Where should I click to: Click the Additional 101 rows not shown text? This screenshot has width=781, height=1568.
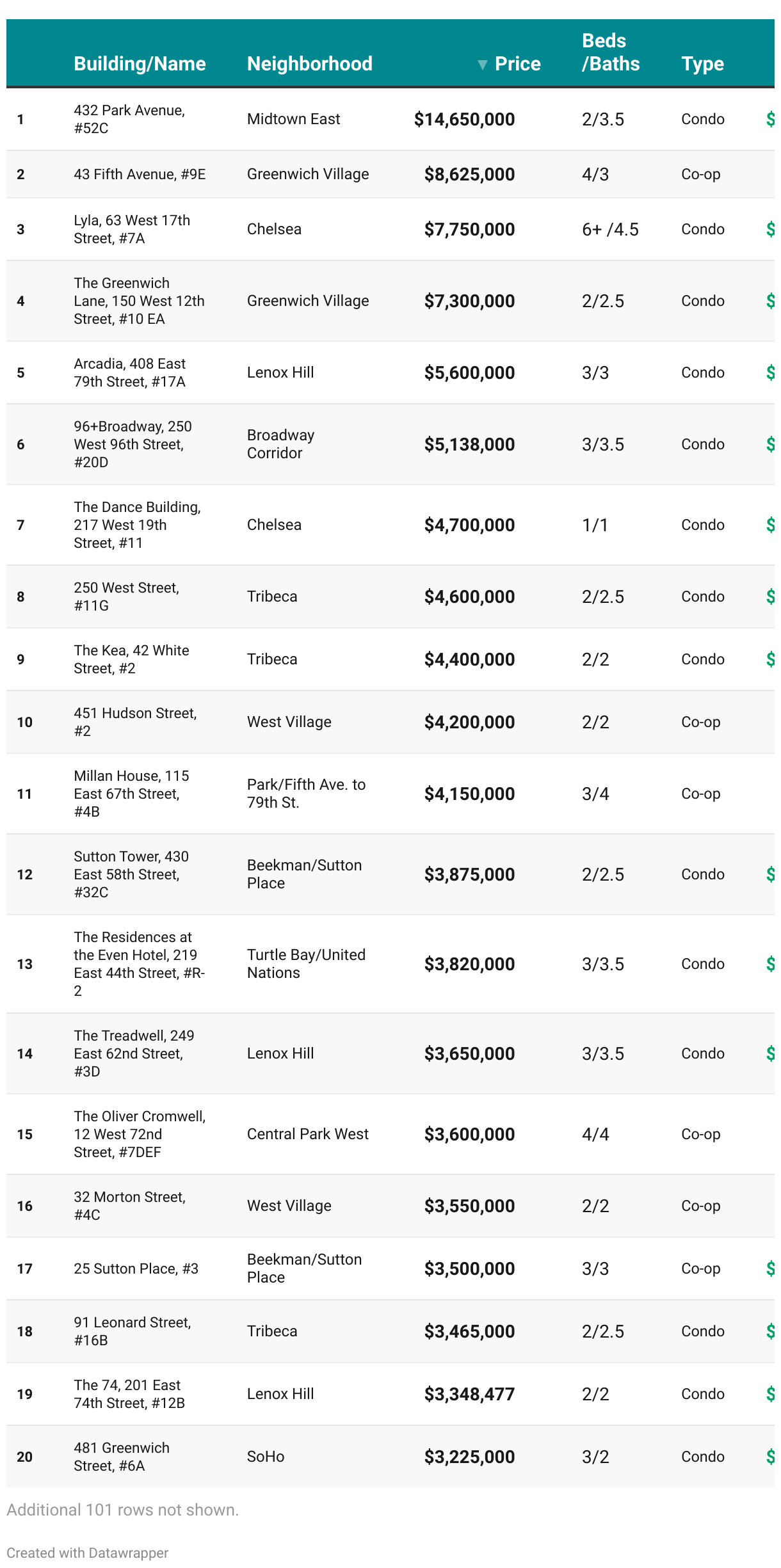coord(122,1510)
